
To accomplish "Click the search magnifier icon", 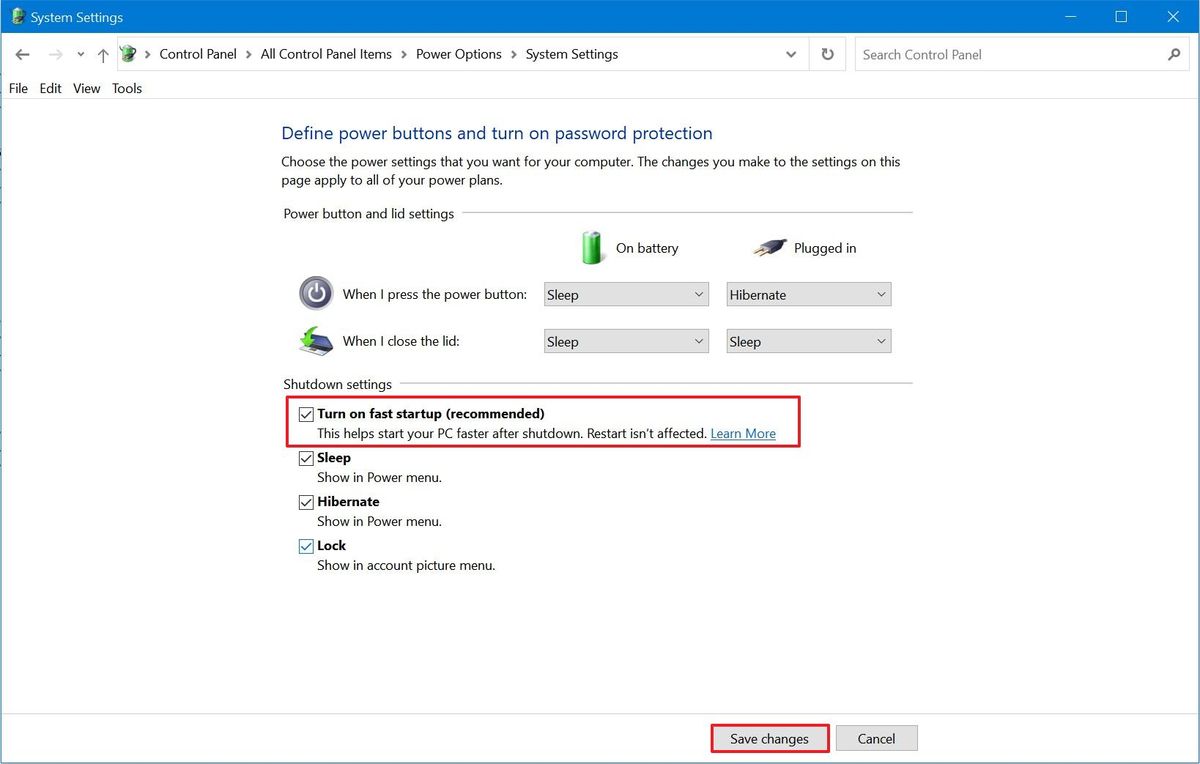I will coord(1174,54).
